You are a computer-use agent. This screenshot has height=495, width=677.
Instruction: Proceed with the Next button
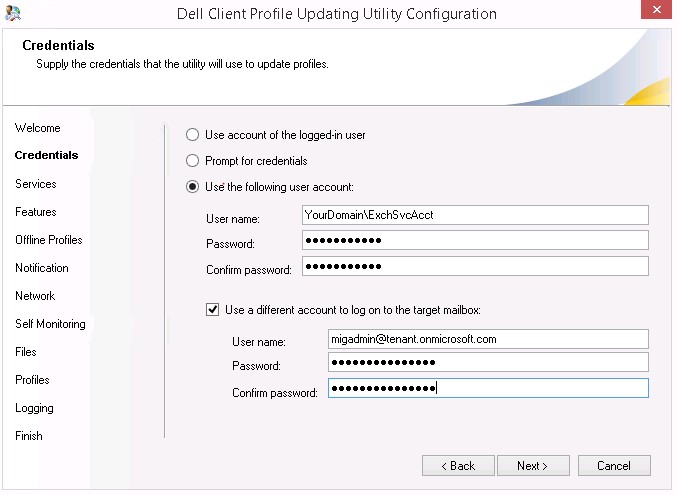click(533, 466)
